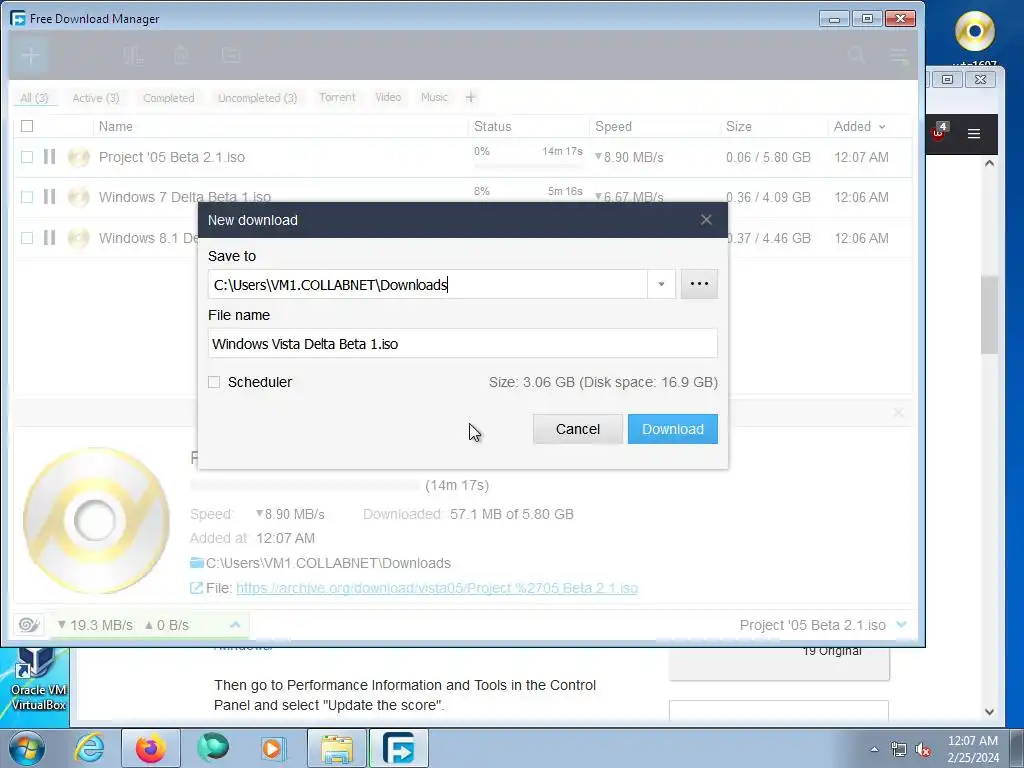This screenshot has height=768, width=1024.
Task: Collapse details via Project '05 Beta chevron at bottom-right
Action: [x=902, y=624]
